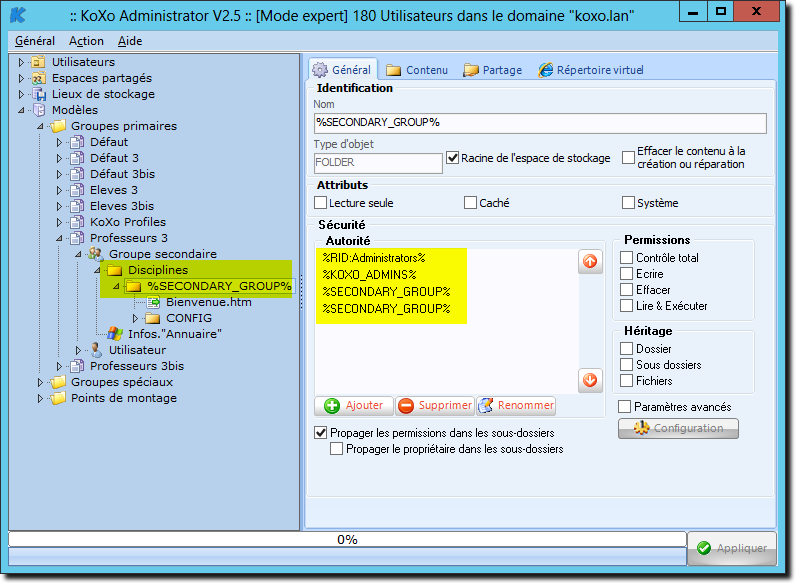Click the Espaces partagés node icon
The height and width of the screenshot is (583, 796).
[38, 78]
